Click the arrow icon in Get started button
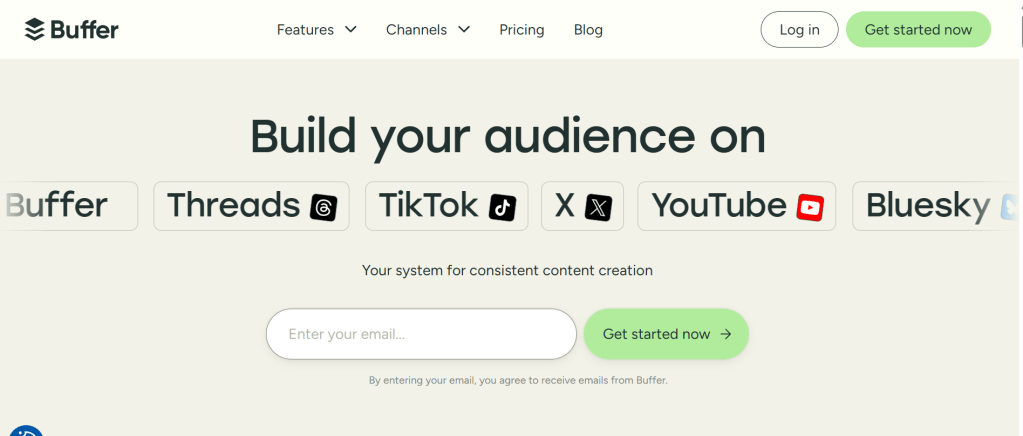Viewport: 1023px width, 436px height. (726, 334)
